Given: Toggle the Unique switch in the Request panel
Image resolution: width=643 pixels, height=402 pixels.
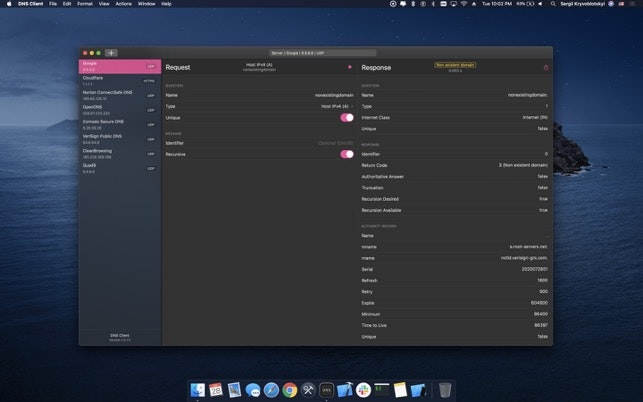Looking at the screenshot, I should 347,118.
